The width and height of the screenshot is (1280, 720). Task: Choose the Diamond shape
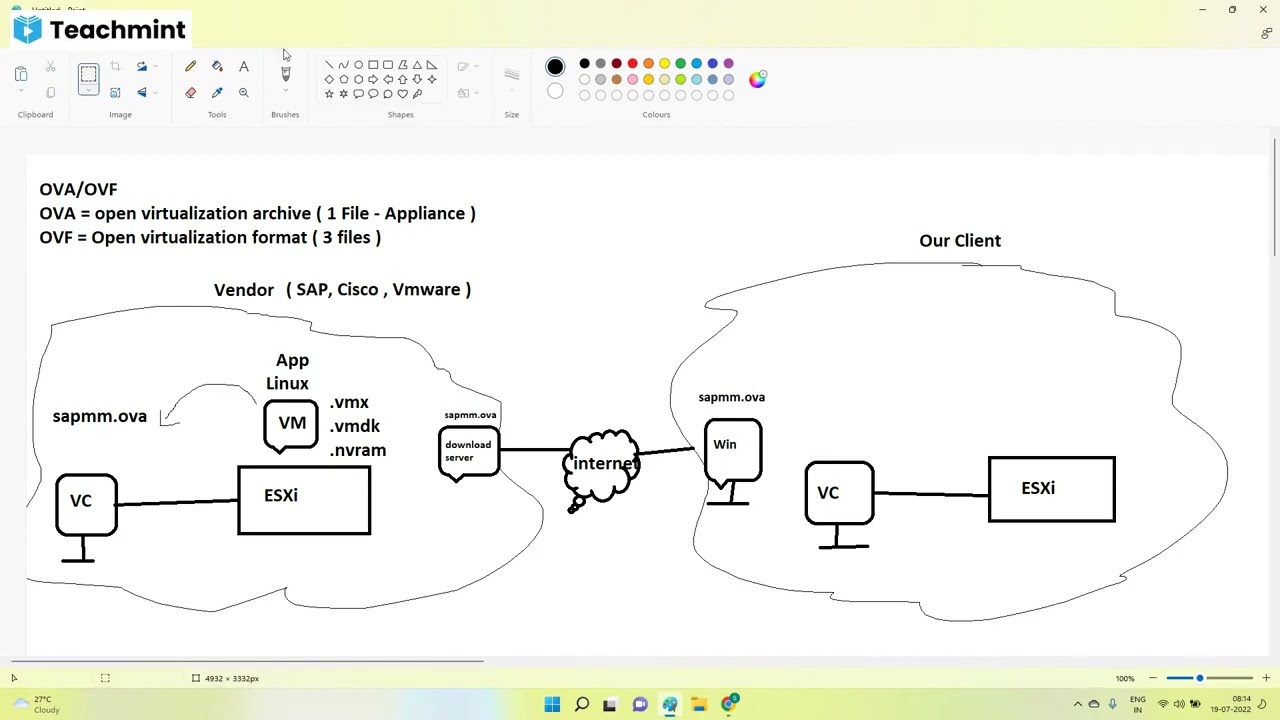tap(329, 79)
